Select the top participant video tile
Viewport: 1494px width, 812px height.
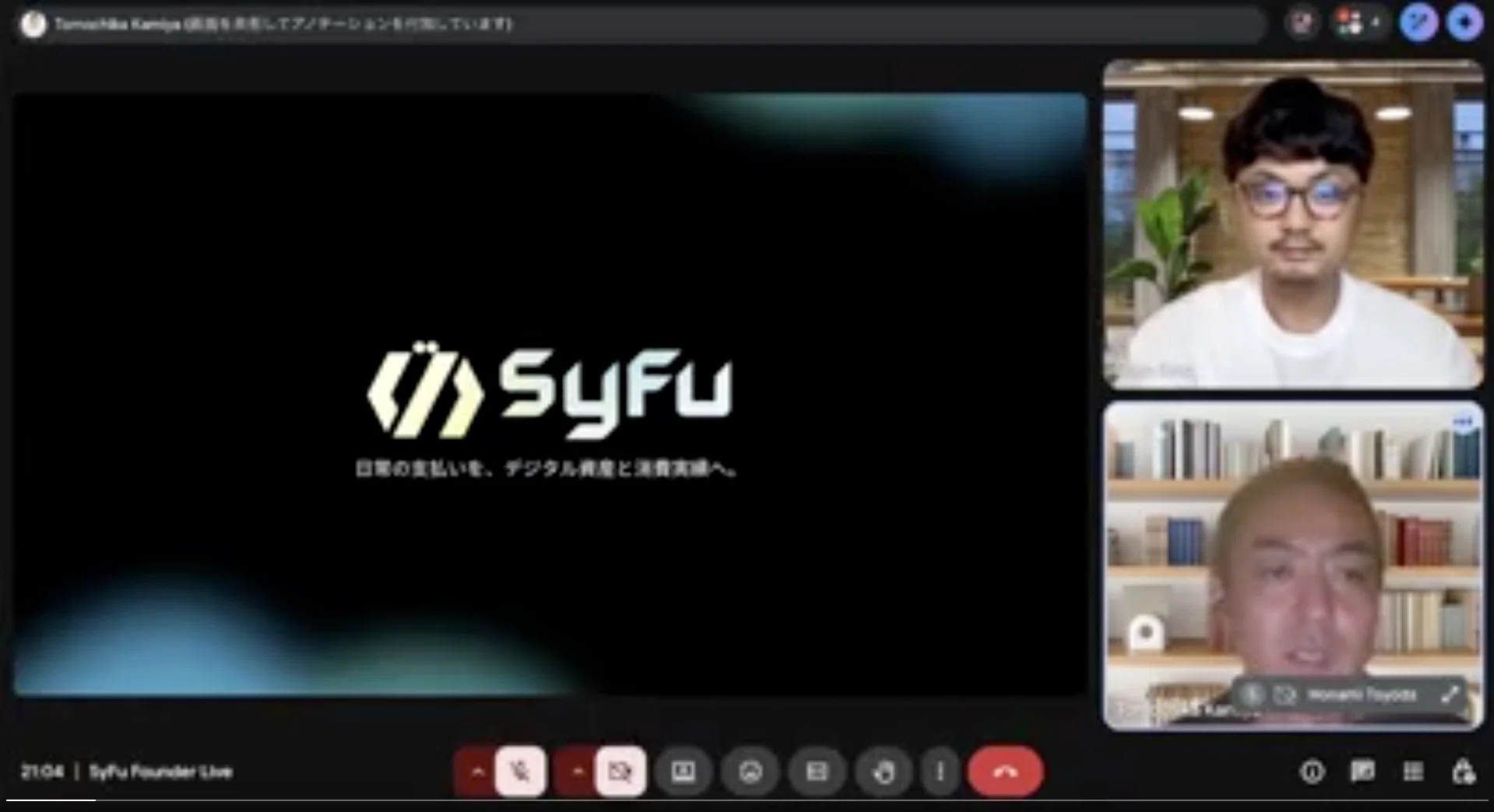[x=1293, y=224]
